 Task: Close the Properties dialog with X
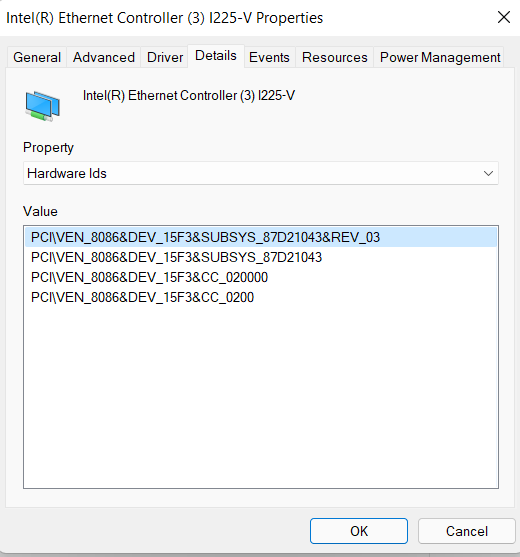pos(504,17)
